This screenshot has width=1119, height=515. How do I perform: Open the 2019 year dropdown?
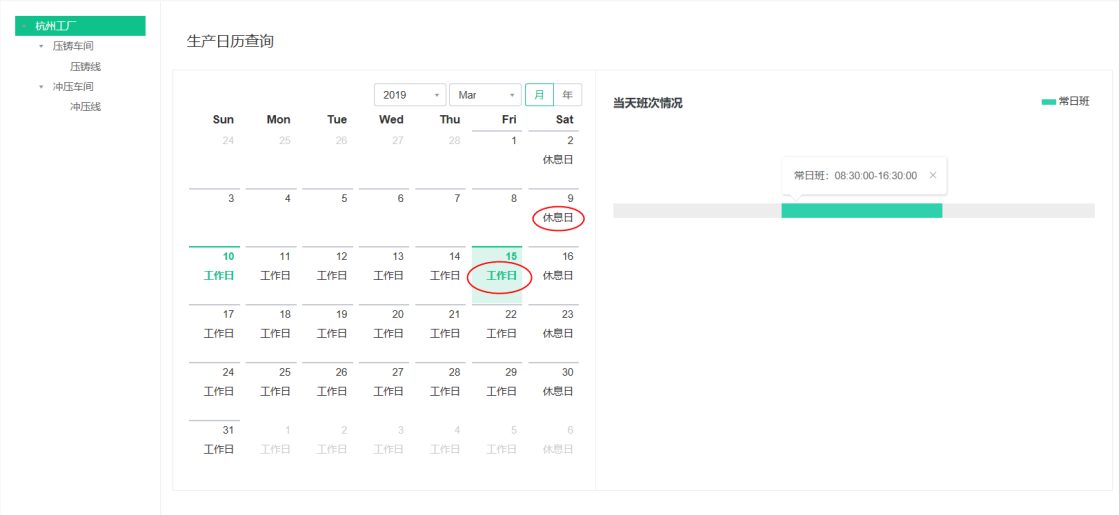click(410, 95)
